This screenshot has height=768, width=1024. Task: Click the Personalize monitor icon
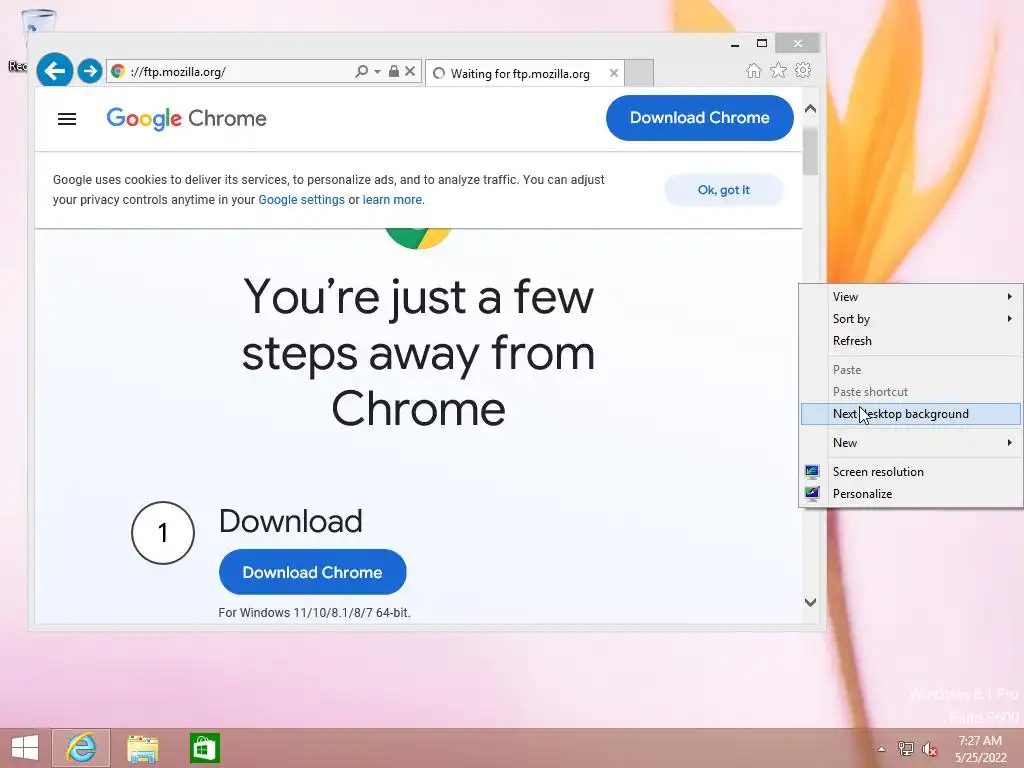coord(812,493)
